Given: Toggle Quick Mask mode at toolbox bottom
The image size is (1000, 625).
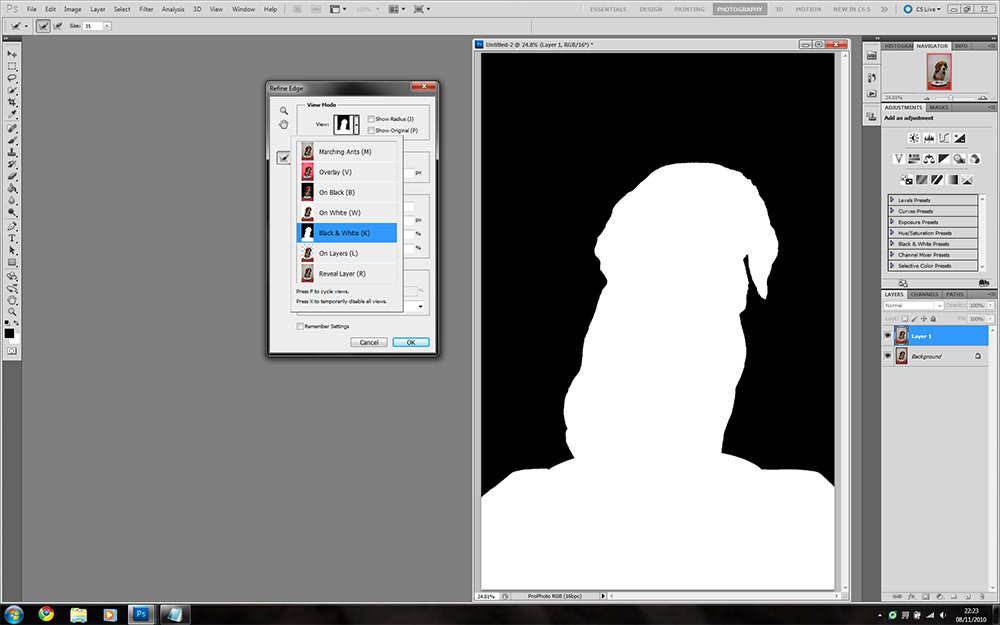Looking at the screenshot, I should click(x=11, y=351).
